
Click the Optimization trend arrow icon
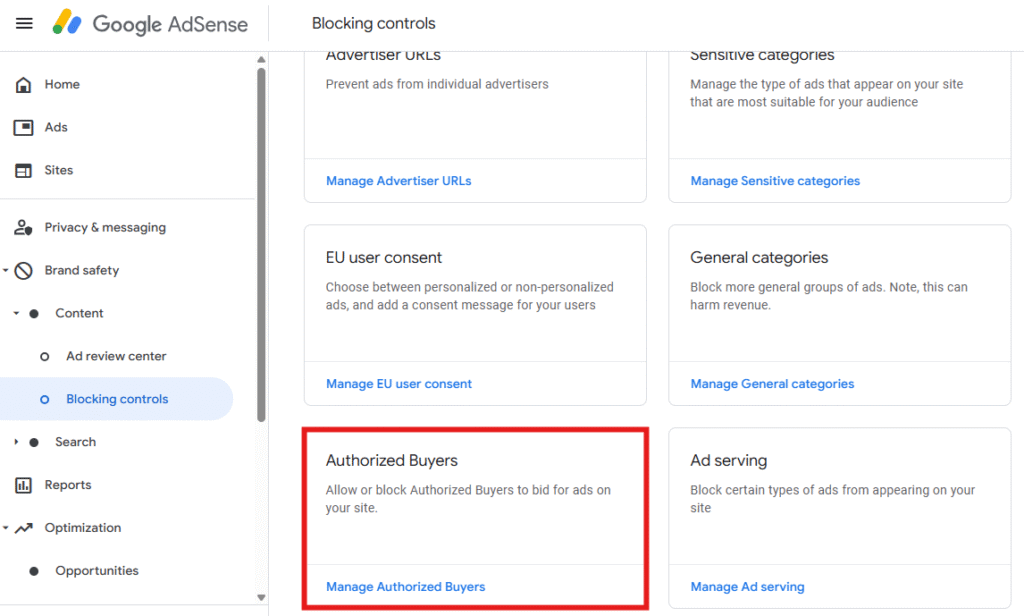click(25, 528)
